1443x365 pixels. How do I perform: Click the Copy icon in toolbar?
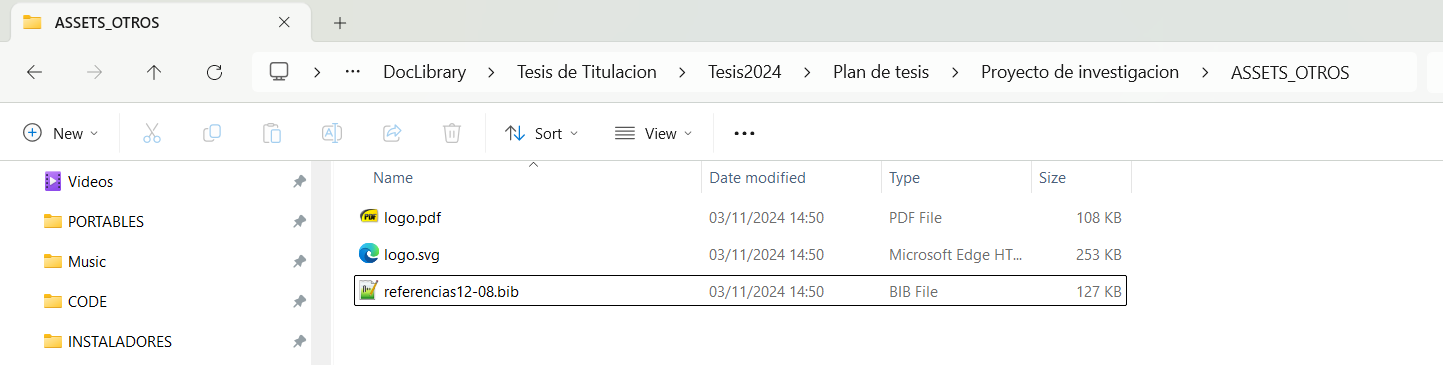(212, 133)
